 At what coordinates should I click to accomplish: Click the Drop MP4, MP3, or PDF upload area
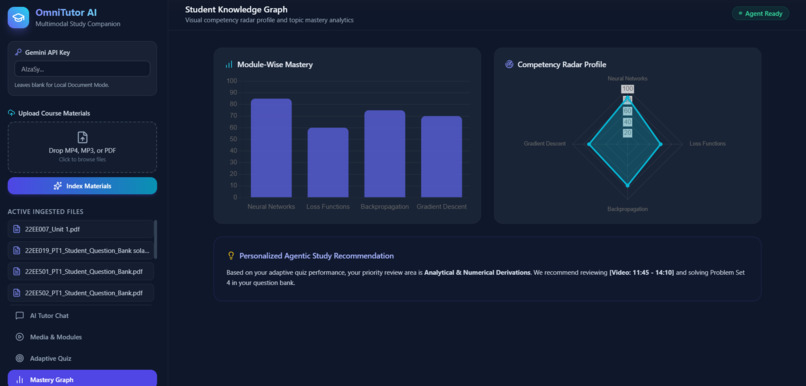click(82, 146)
